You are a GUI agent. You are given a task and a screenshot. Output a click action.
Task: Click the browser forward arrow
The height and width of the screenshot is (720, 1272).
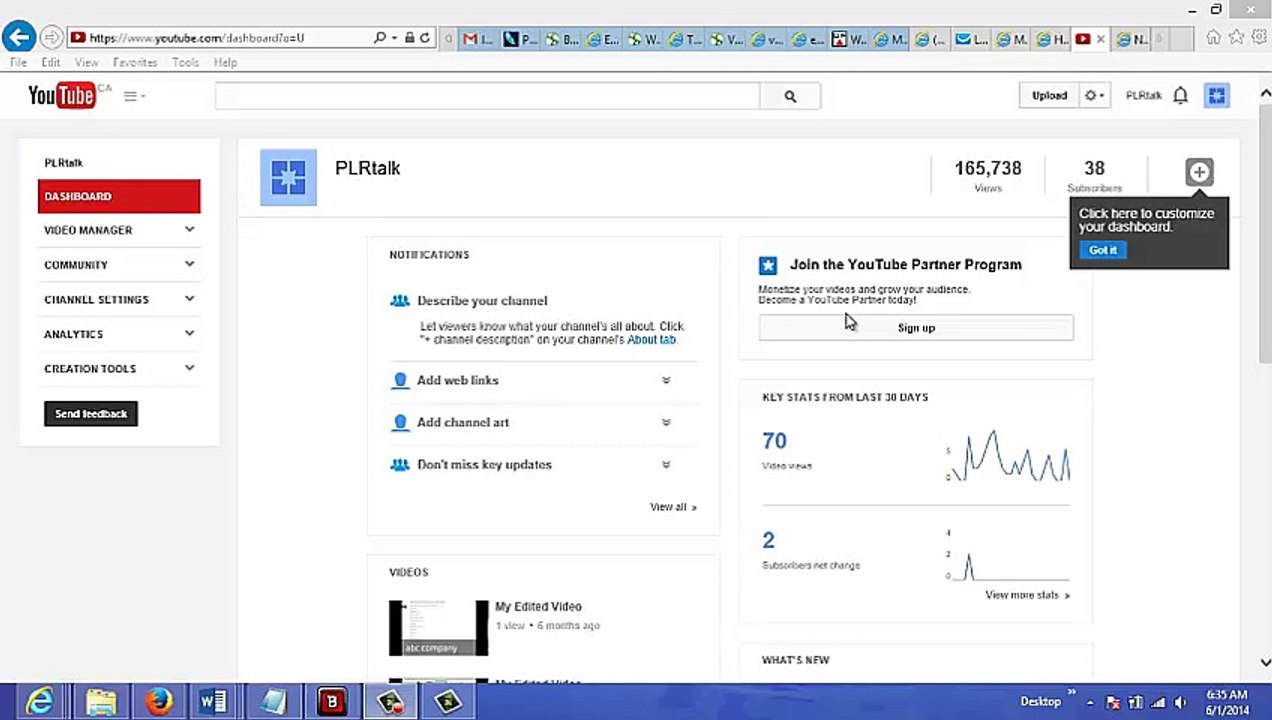51,38
